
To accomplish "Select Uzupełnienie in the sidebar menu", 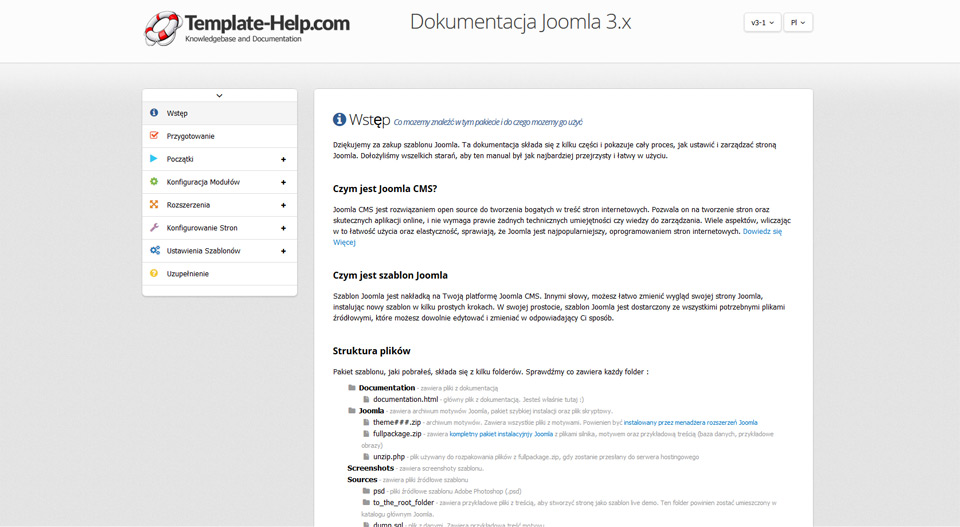I will tap(220, 274).
